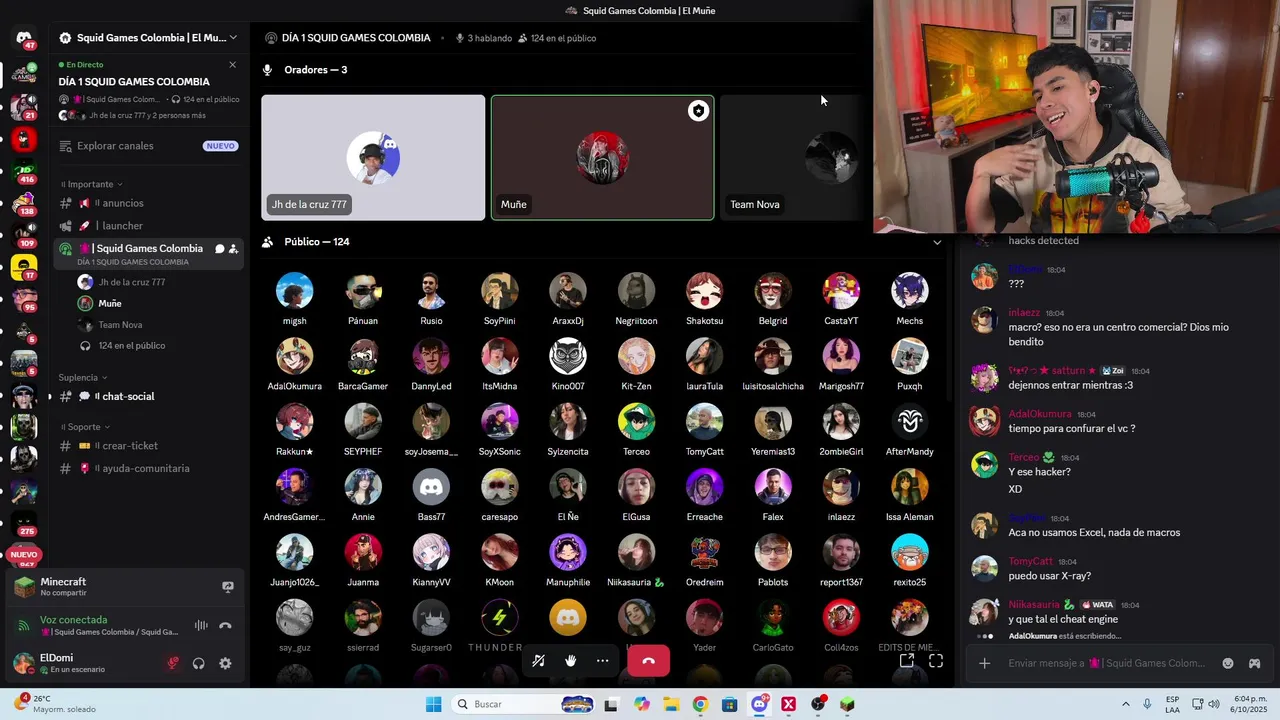Collapse Público audience list chevron
1280x720 pixels.
pyautogui.click(x=937, y=242)
